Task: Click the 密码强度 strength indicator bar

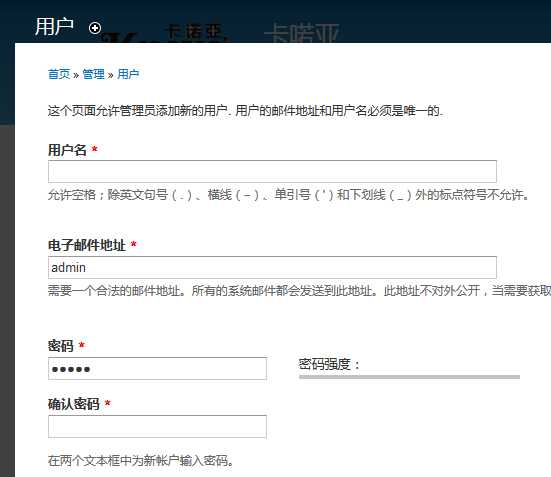Action: tap(409, 377)
